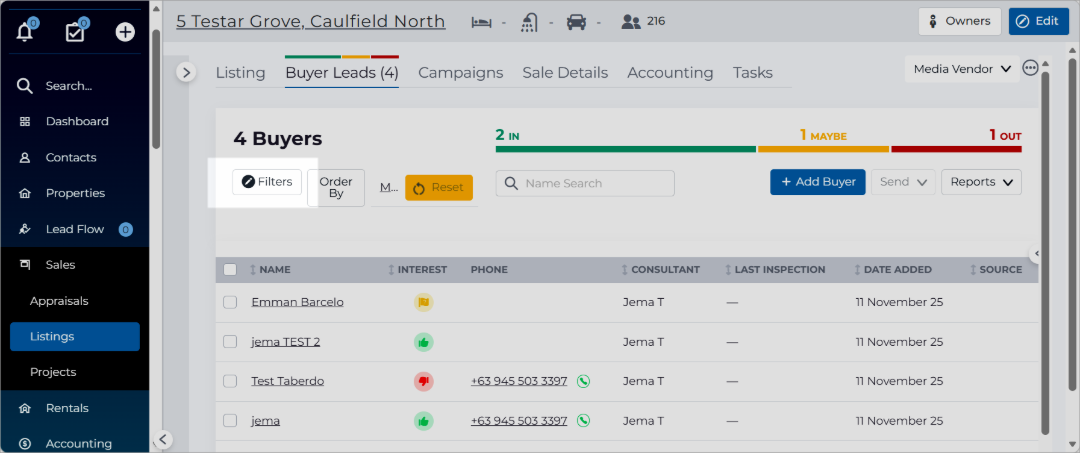Screen dimensions: 1080x453
Task: Click the Search magnifier in sidebar
Action: coord(25,86)
